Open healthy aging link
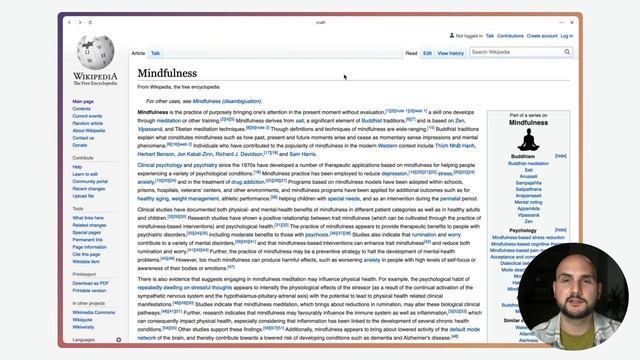This screenshot has height=360, width=640. coord(153,199)
